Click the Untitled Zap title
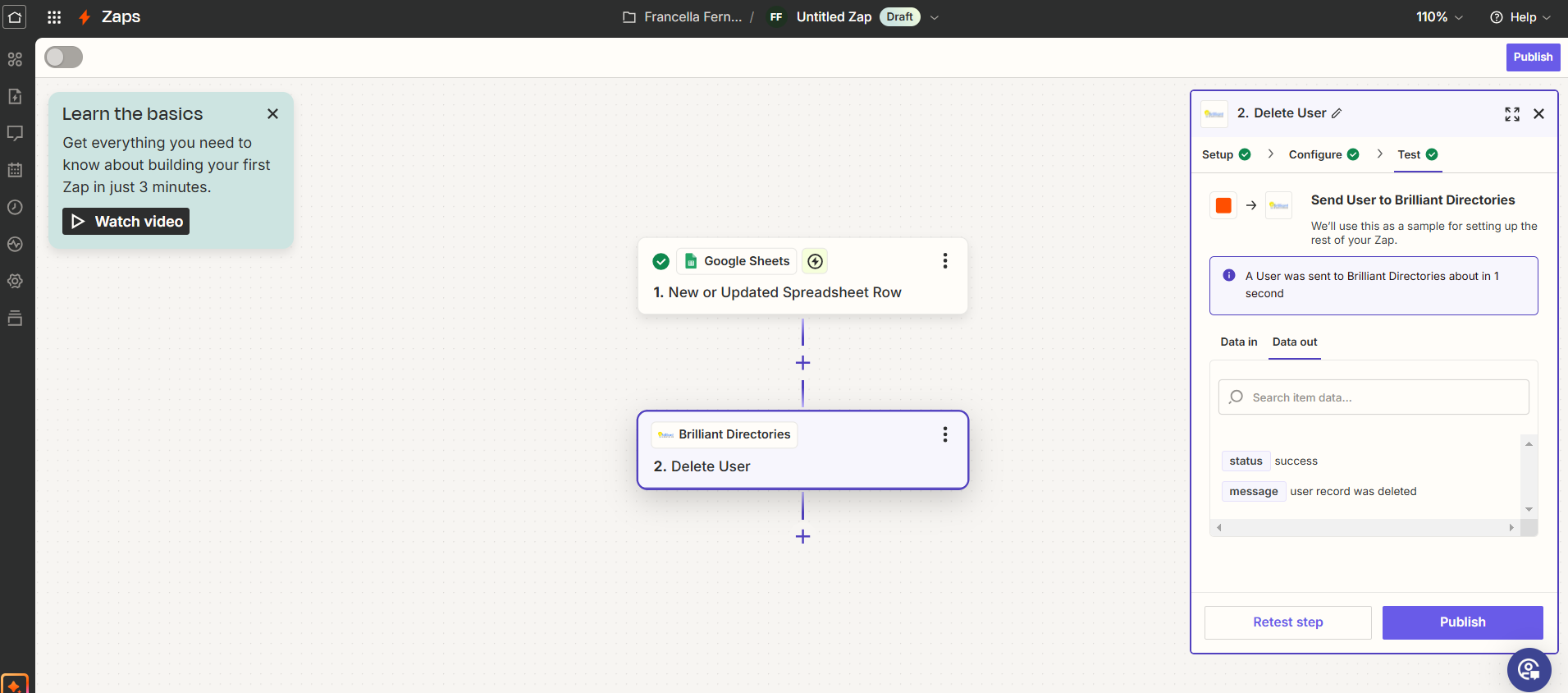 [834, 17]
